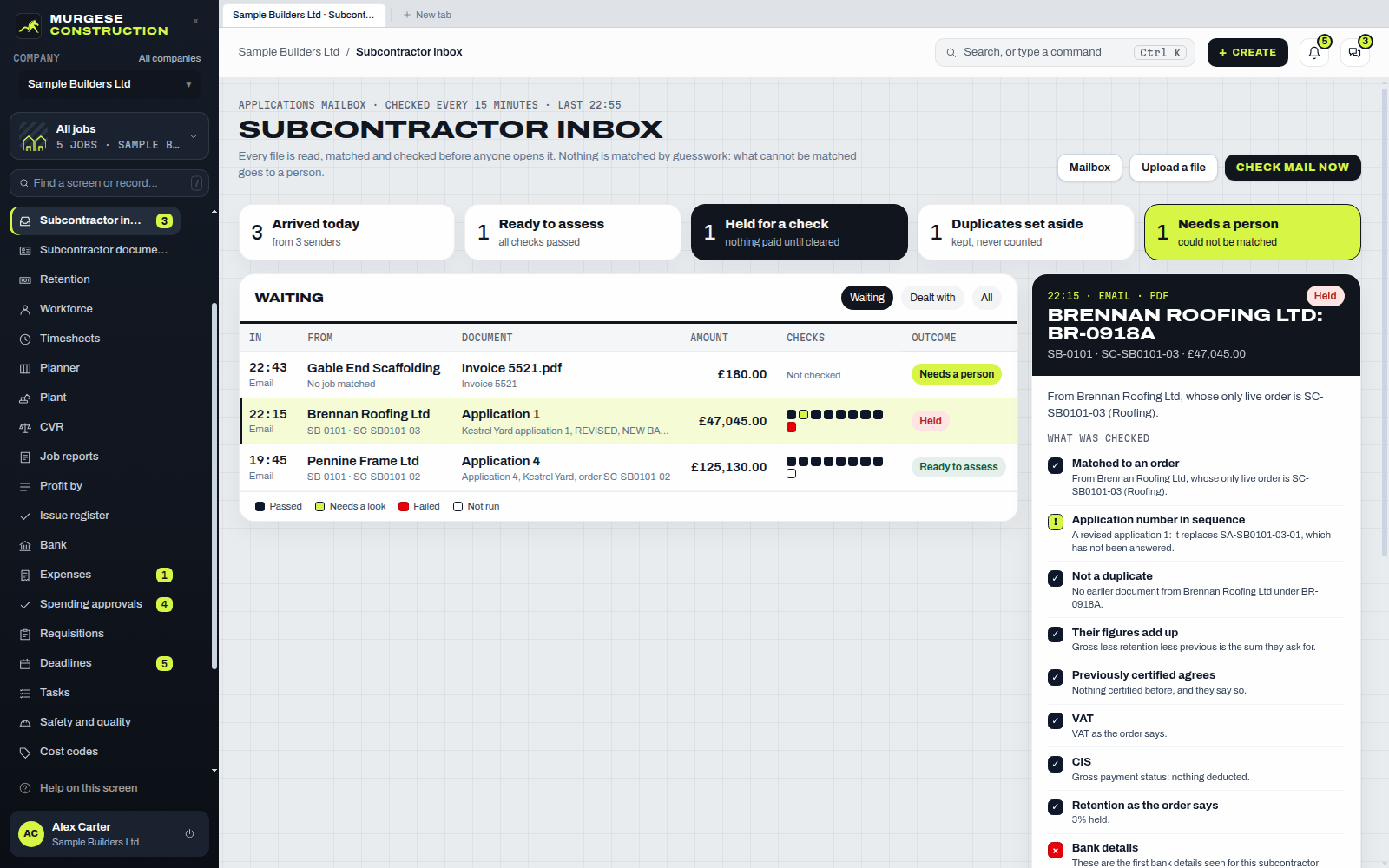This screenshot has width=1389, height=868.
Task: Focus the Search or type a command field
Action: tap(1065, 52)
